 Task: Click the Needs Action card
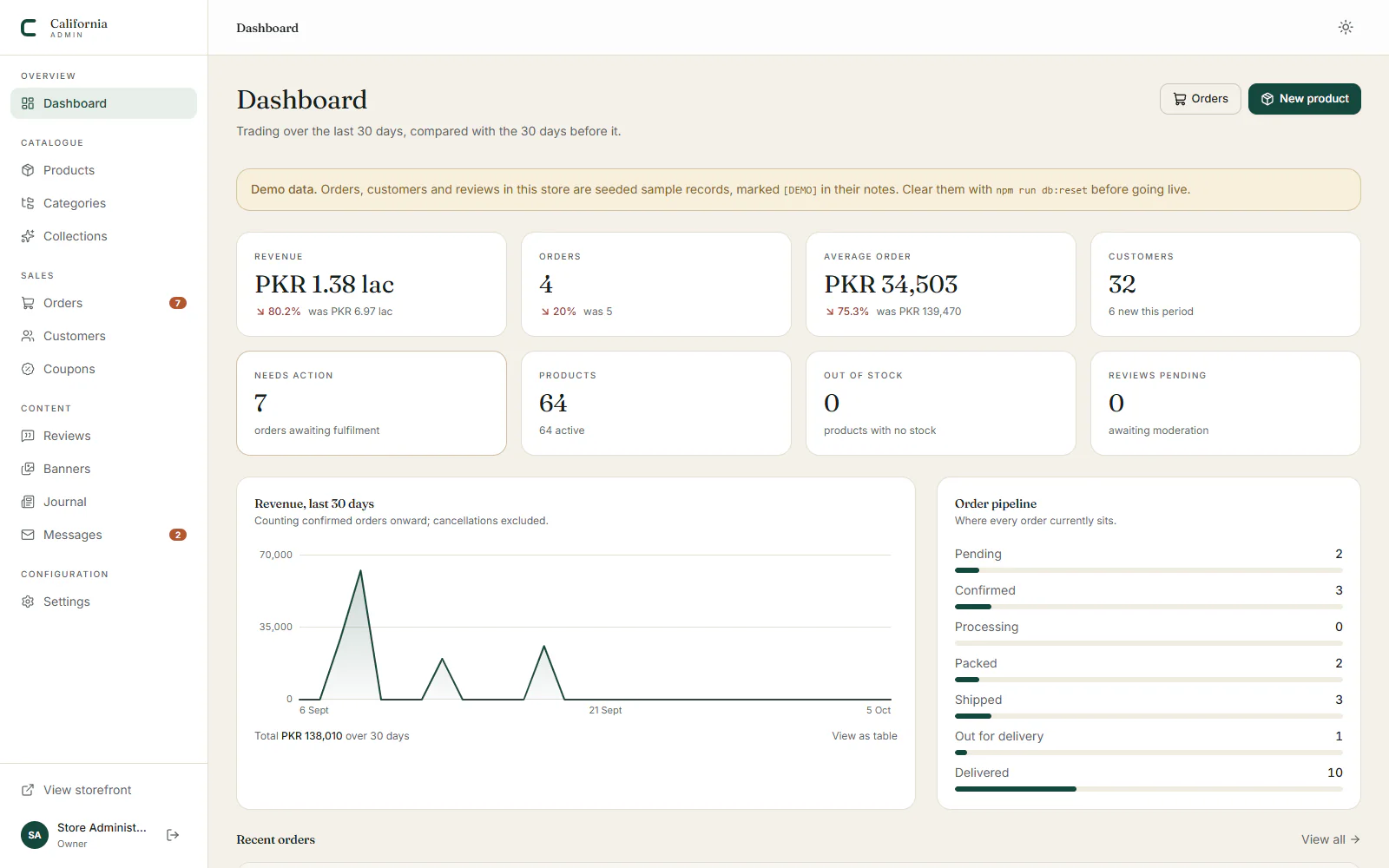pos(372,403)
